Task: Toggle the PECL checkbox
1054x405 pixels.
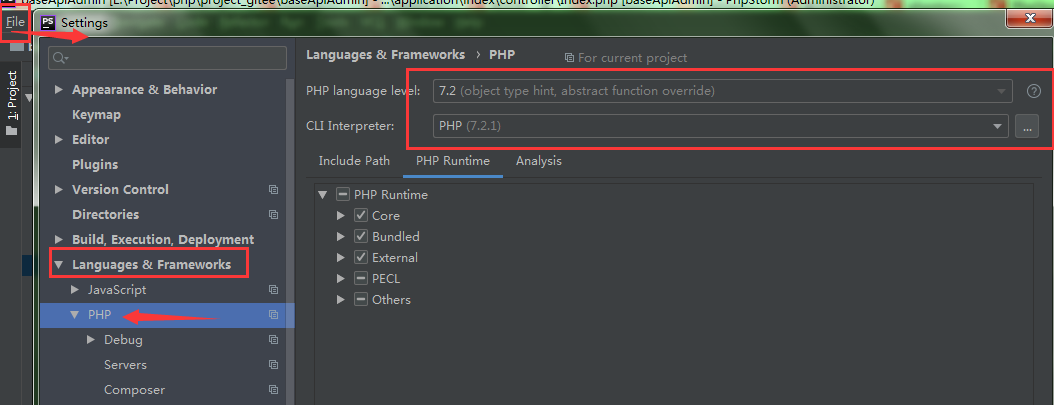Action: click(361, 279)
